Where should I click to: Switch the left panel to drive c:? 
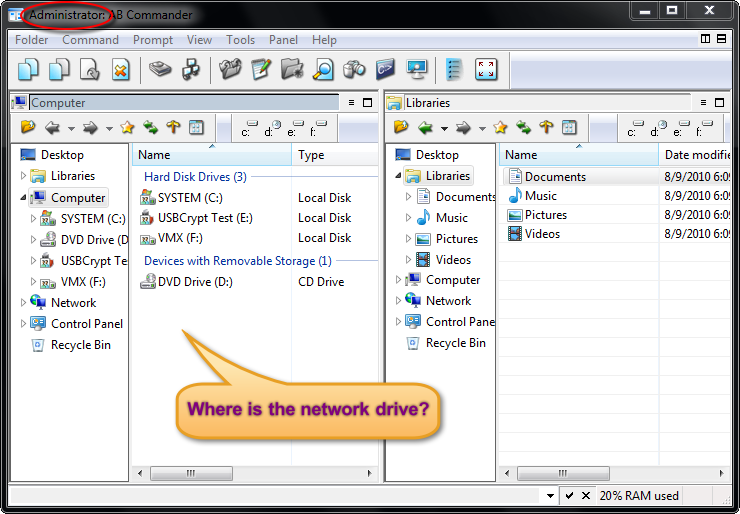[249, 129]
